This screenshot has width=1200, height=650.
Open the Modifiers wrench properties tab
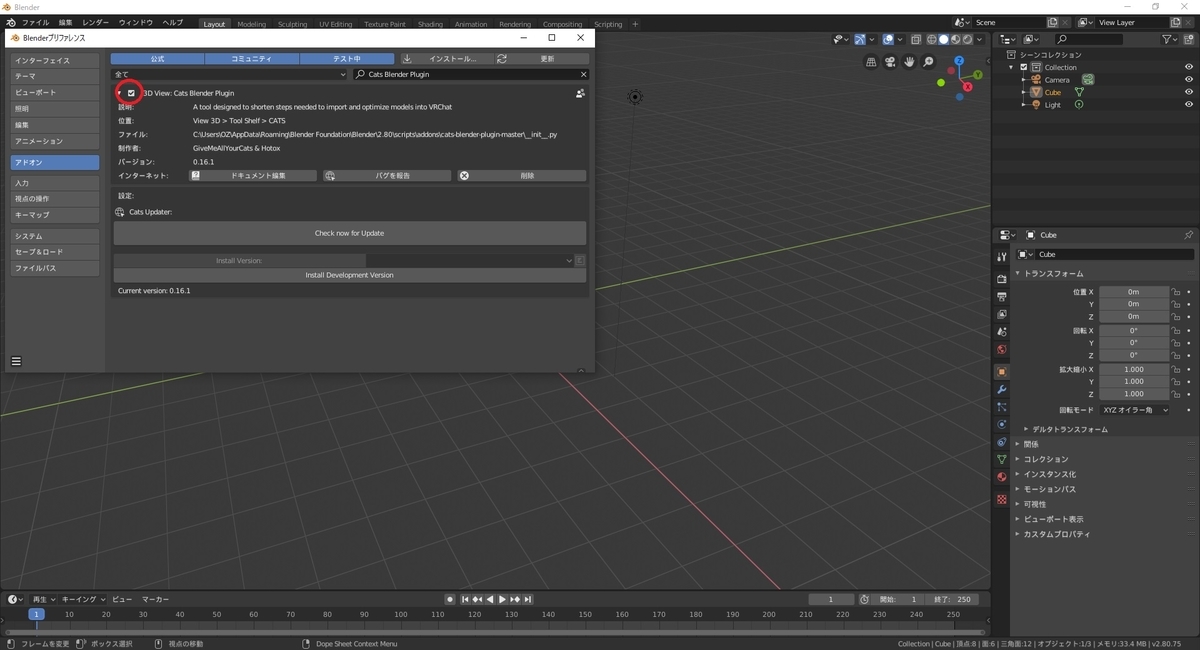(1001, 388)
